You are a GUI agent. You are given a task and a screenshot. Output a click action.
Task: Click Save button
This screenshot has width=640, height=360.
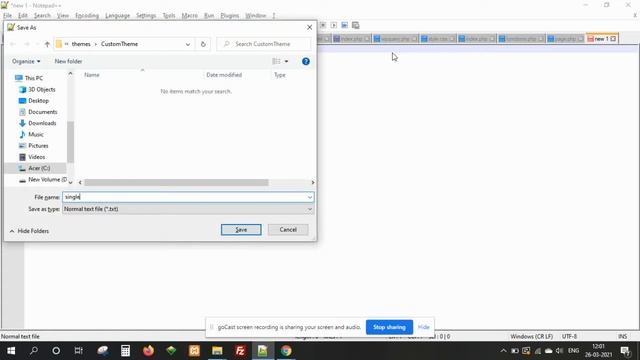[241, 230]
